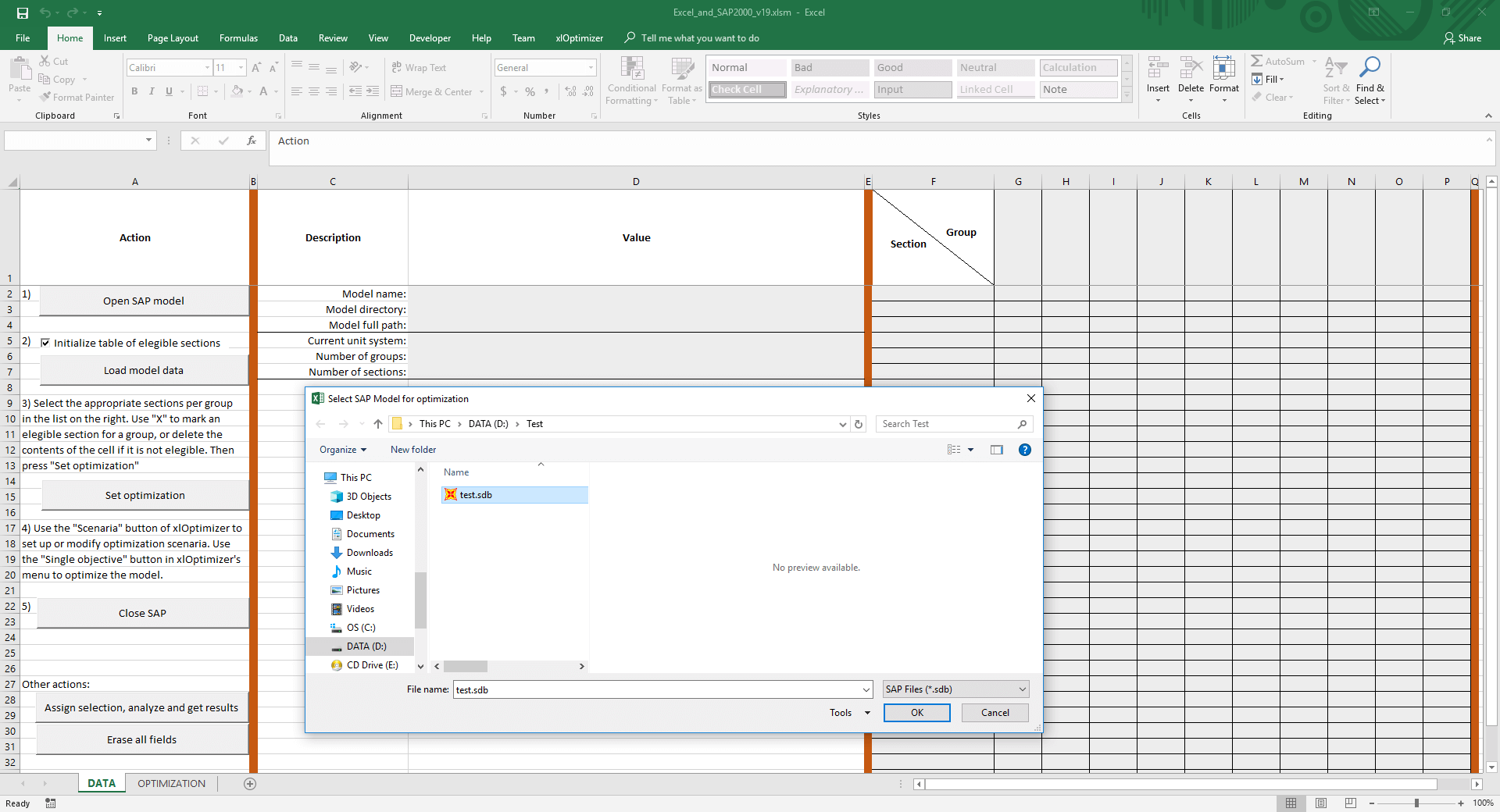The image size is (1500, 812).
Task: Open the Font name dropdown
Action: (207, 68)
